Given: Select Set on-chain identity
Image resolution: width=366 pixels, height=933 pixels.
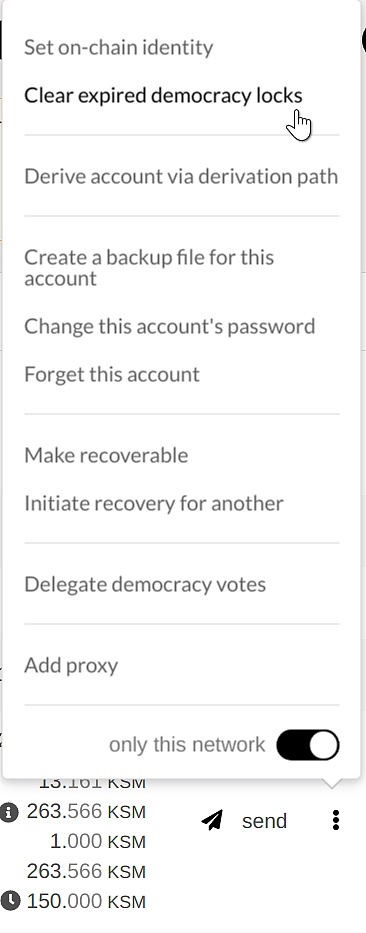Looking at the screenshot, I should (118, 48).
